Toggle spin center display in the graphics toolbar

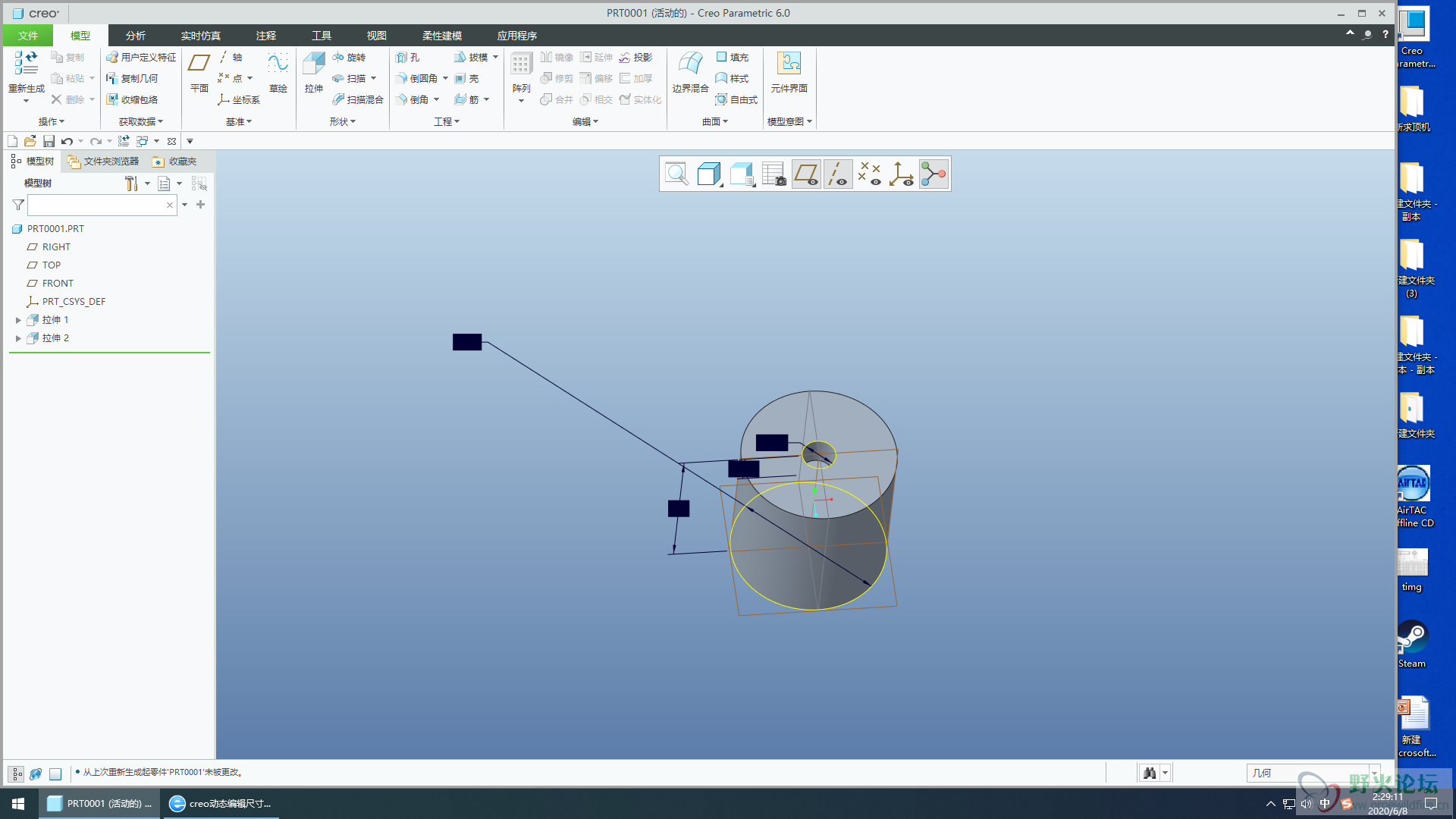pos(934,174)
